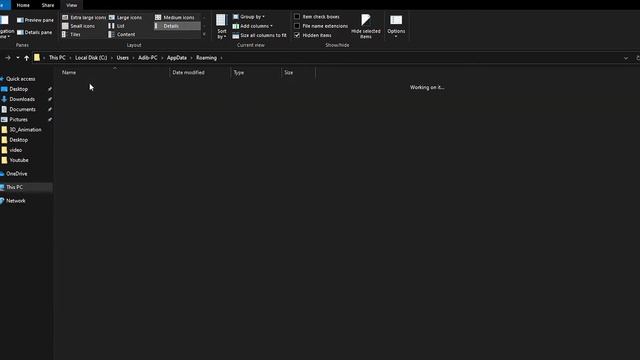Open Downloads in navigation pane
This screenshot has height=360, width=640.
pyautogui.click(x=22, y=99)
